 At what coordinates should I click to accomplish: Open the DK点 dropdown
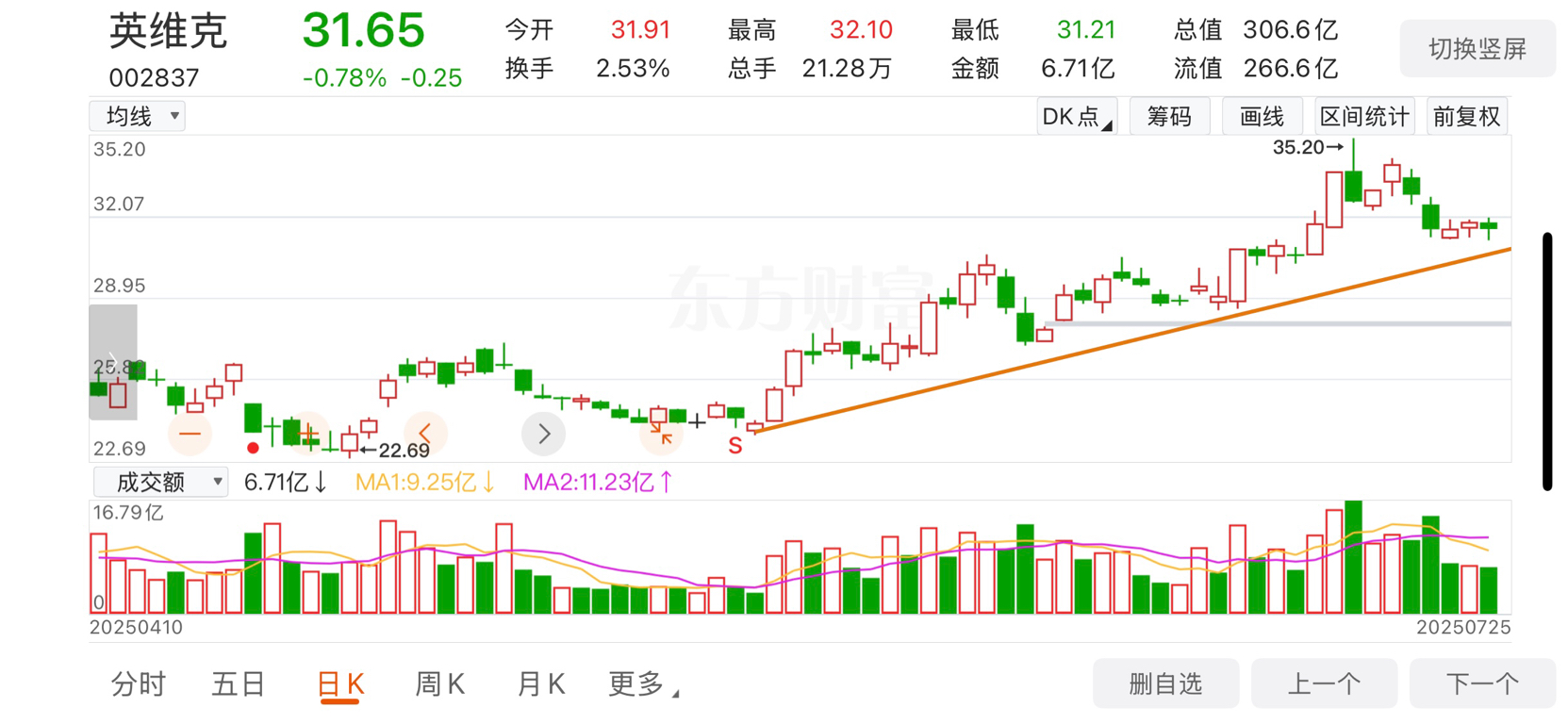[1077, 117]
